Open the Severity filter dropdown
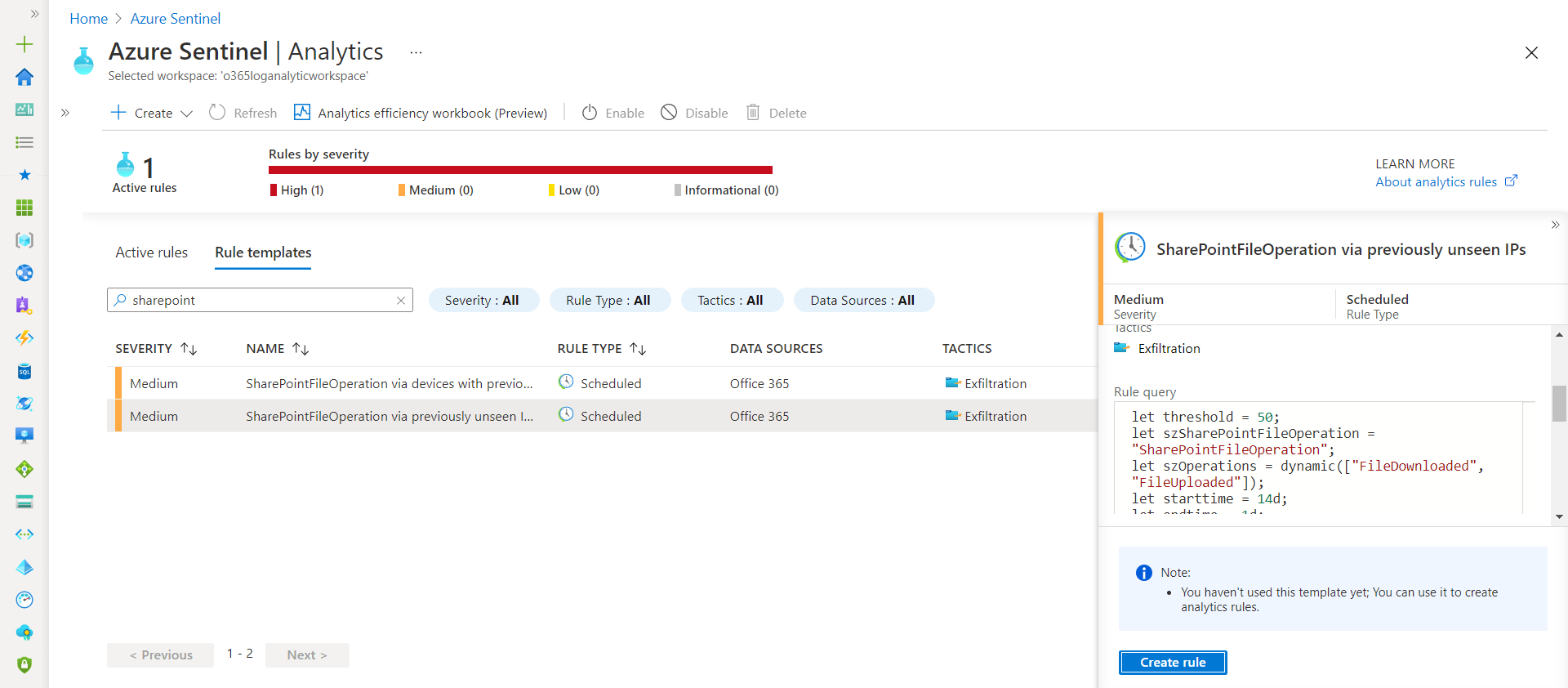Screen dimensions: 1568x688 coord(483,301)
